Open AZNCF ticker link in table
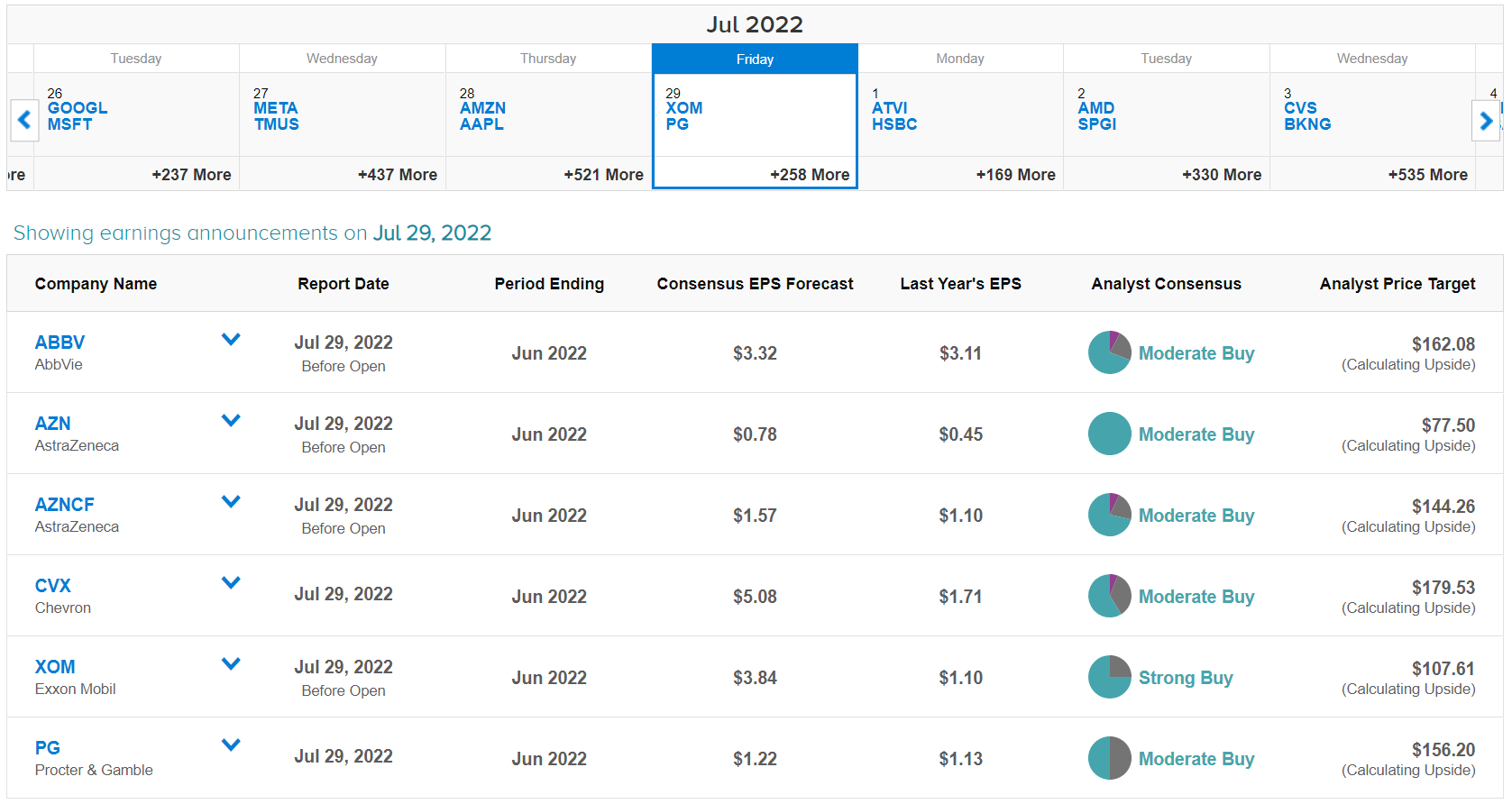Image resolution: width=1512 pixels, height=804 pixels. [x=64, y=505]
